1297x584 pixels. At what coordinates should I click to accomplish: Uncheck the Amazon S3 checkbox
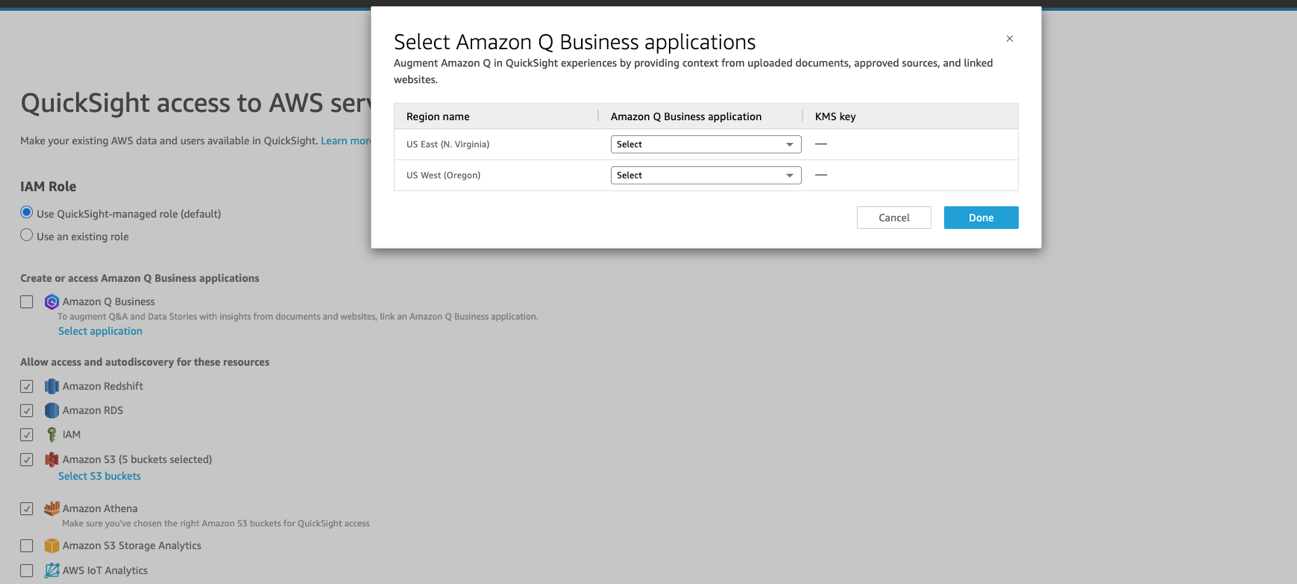[27, 460]
